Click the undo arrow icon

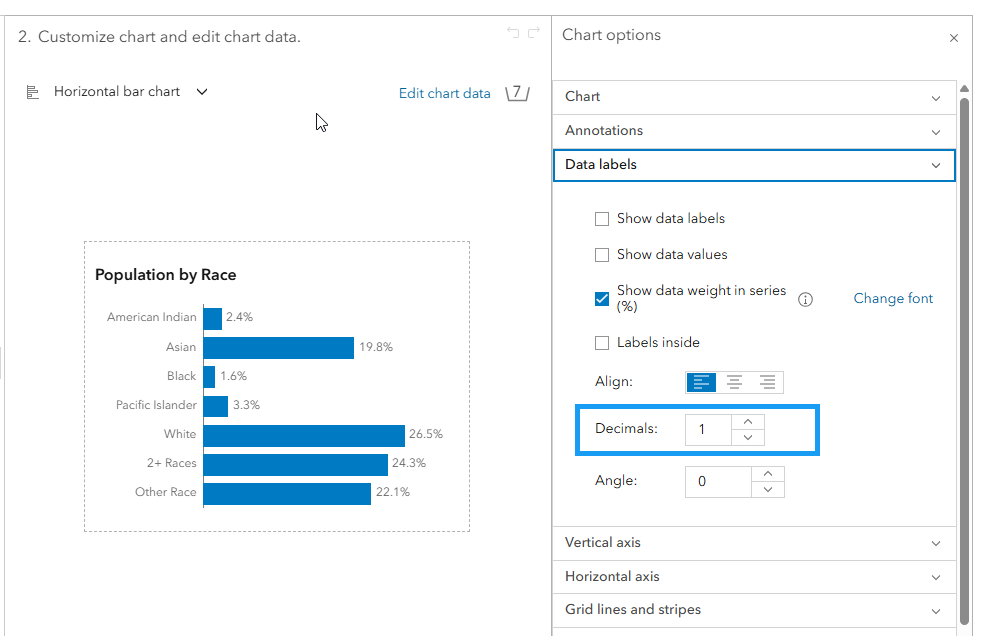tap(513, 34)
